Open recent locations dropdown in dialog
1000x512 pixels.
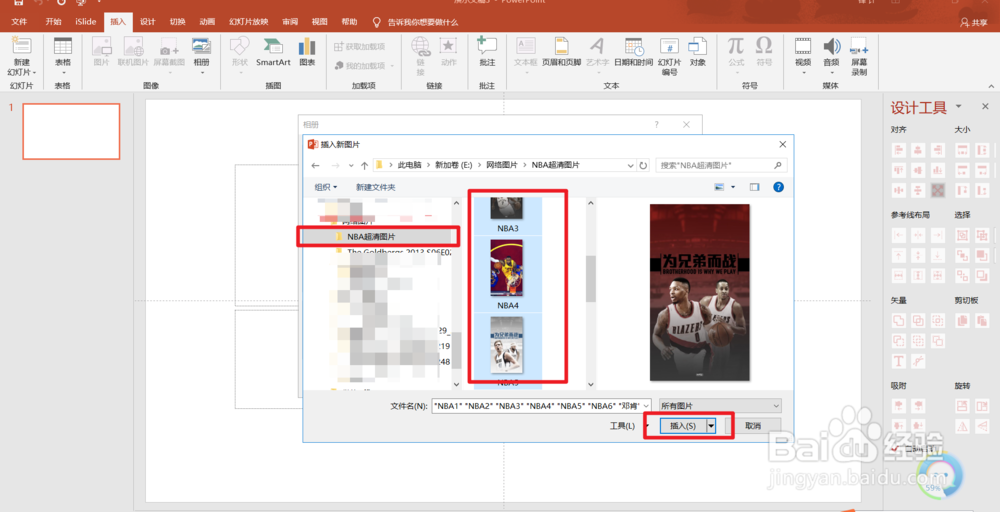coord(351,165)
